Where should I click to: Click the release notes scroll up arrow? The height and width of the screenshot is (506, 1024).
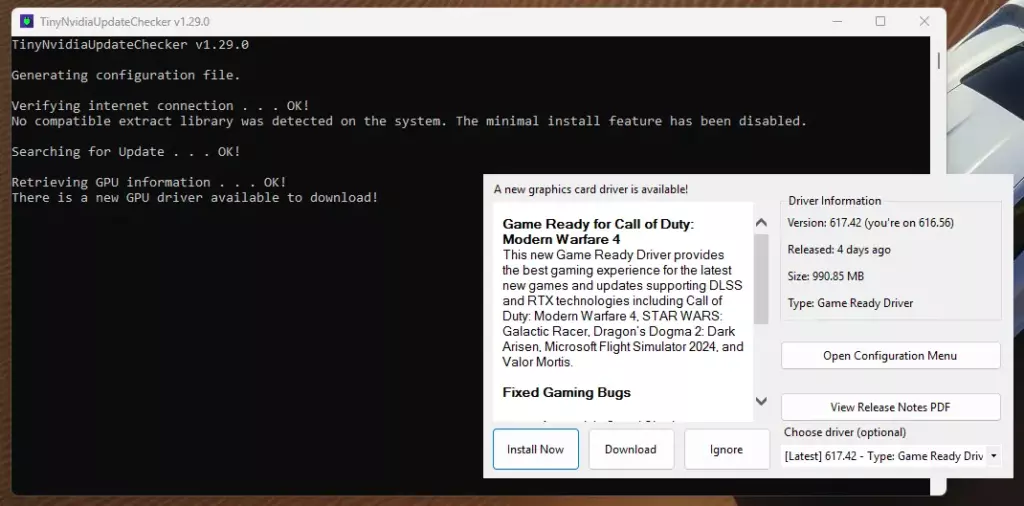point(761,223)
